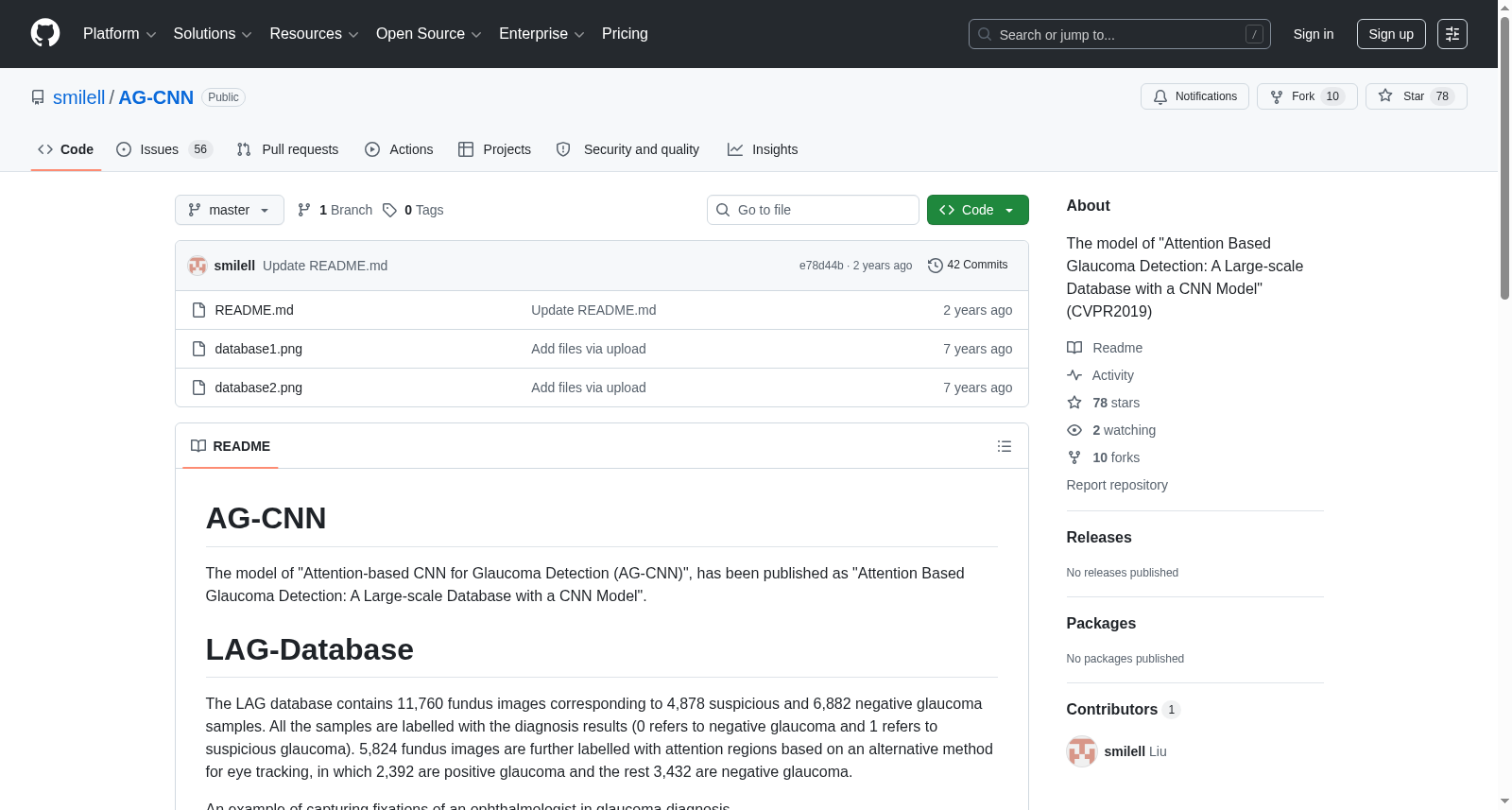Open the GitHub homepage logo
Image resolution: width=1512 pixels, height=810 pixels.
(45, 33)
